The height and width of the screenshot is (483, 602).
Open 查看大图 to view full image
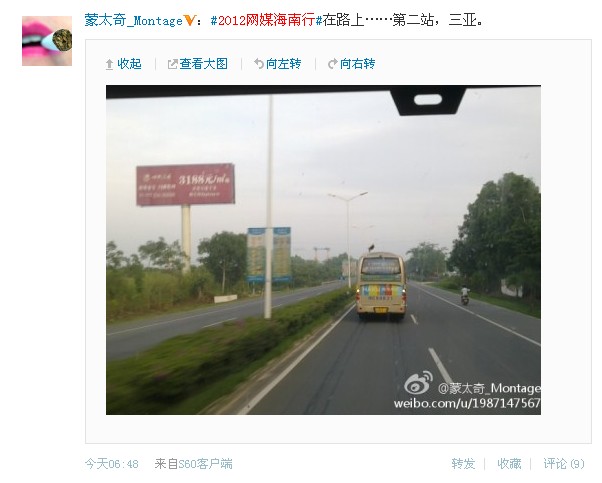pyautogui.click(x=203, y=64)
